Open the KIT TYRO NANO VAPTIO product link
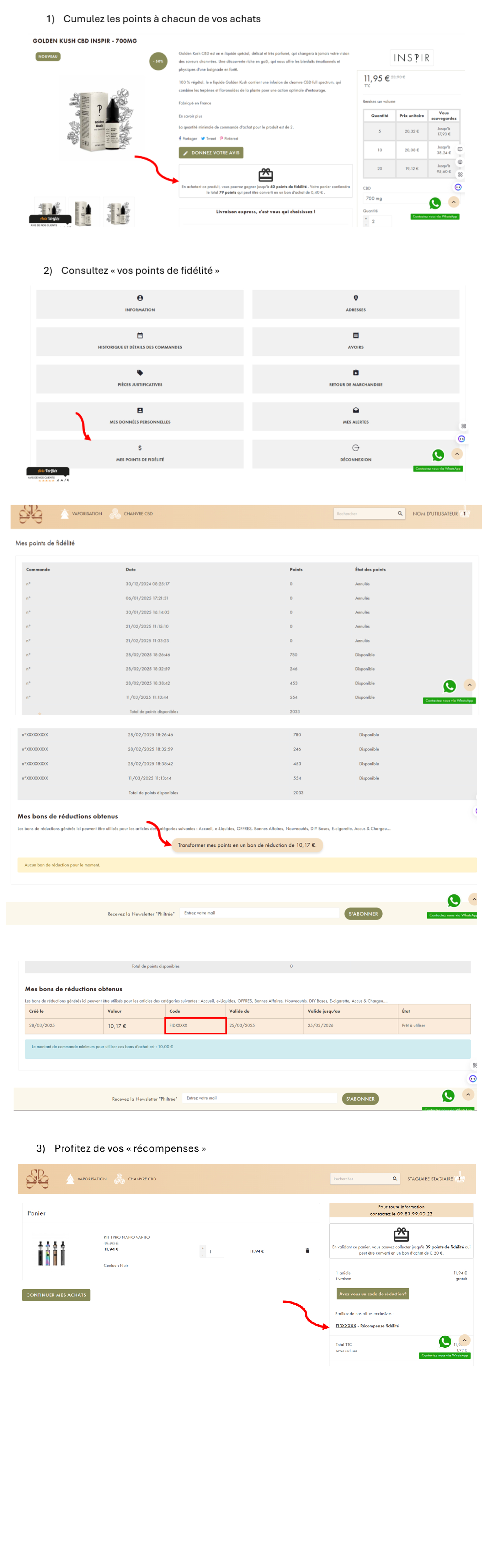The width and height of the screenshot is (495, 1568). 126,1237
